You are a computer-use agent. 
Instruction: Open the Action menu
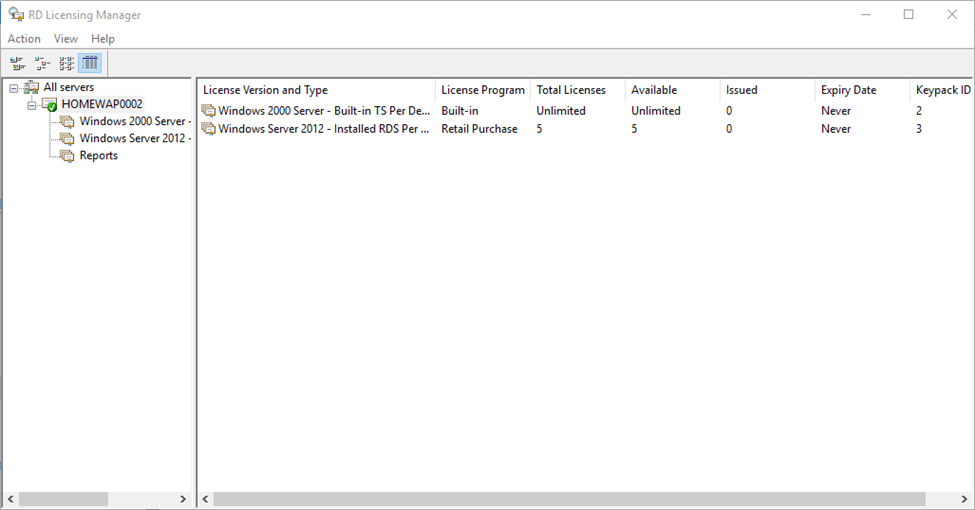click(x=24, y=39)
